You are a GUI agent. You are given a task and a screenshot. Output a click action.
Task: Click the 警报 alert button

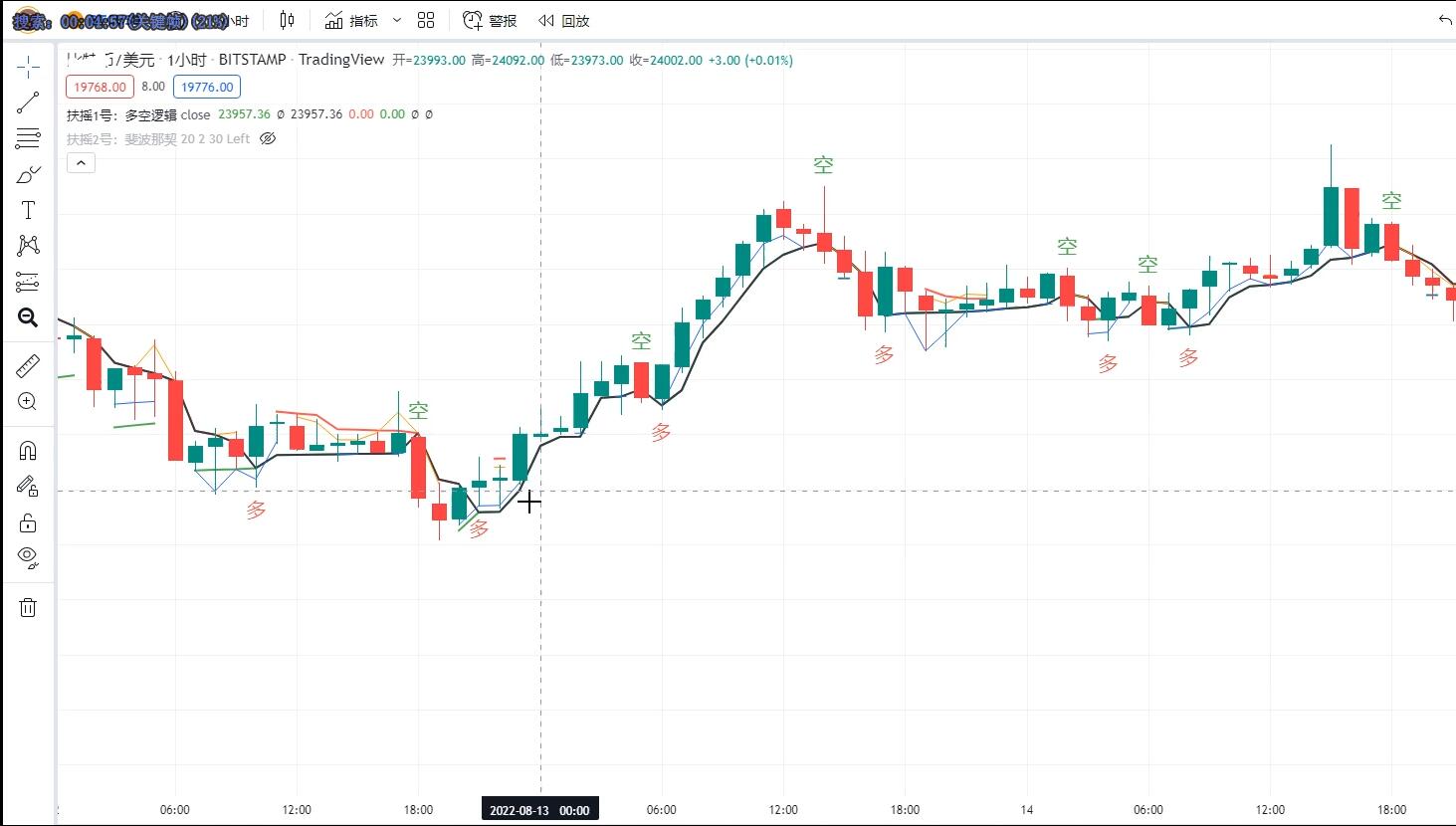490,20
